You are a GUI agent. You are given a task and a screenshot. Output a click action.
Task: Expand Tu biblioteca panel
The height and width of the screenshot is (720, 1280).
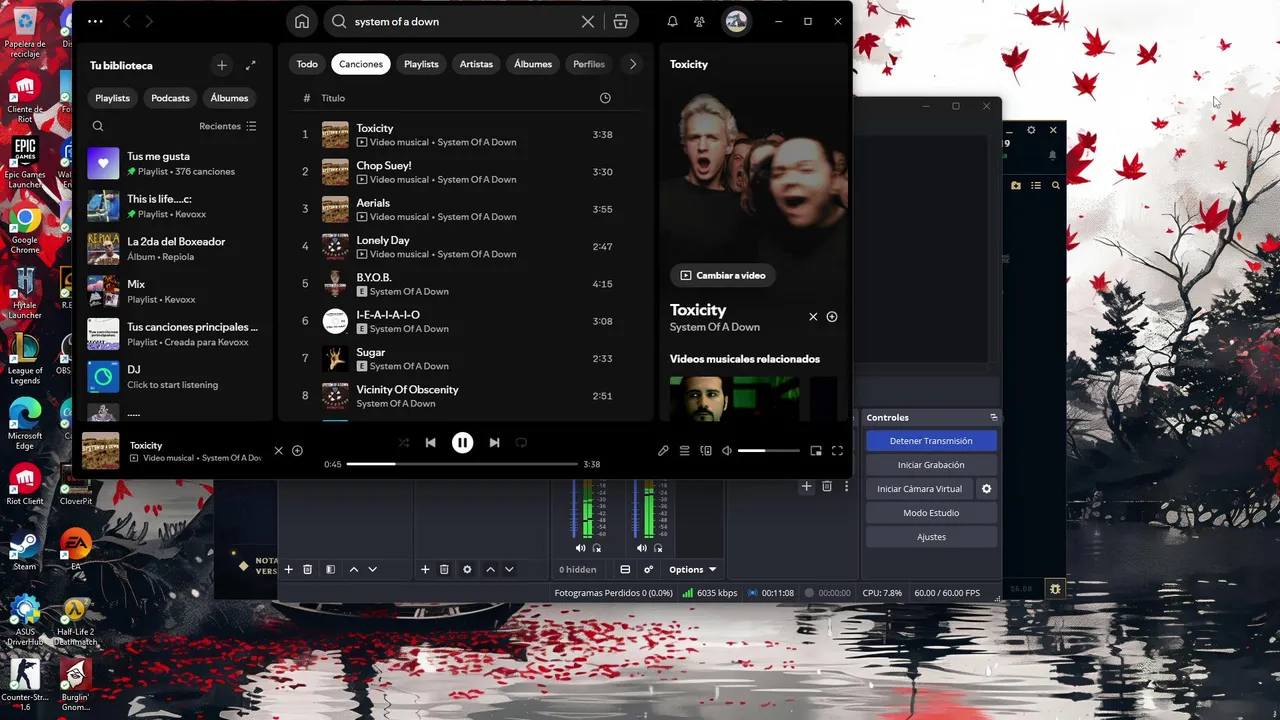point(251,65)
